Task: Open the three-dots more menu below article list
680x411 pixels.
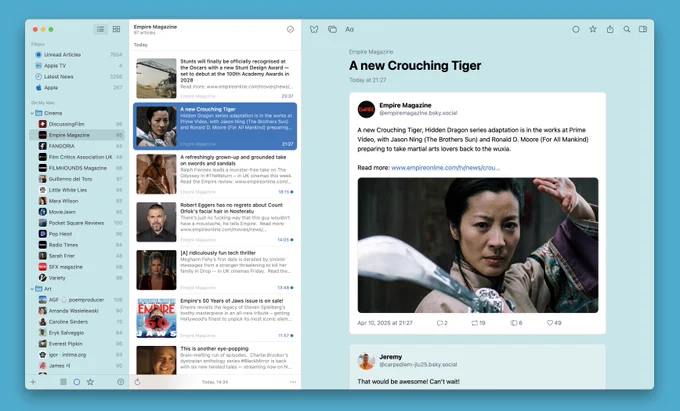Action: point(293,382)
